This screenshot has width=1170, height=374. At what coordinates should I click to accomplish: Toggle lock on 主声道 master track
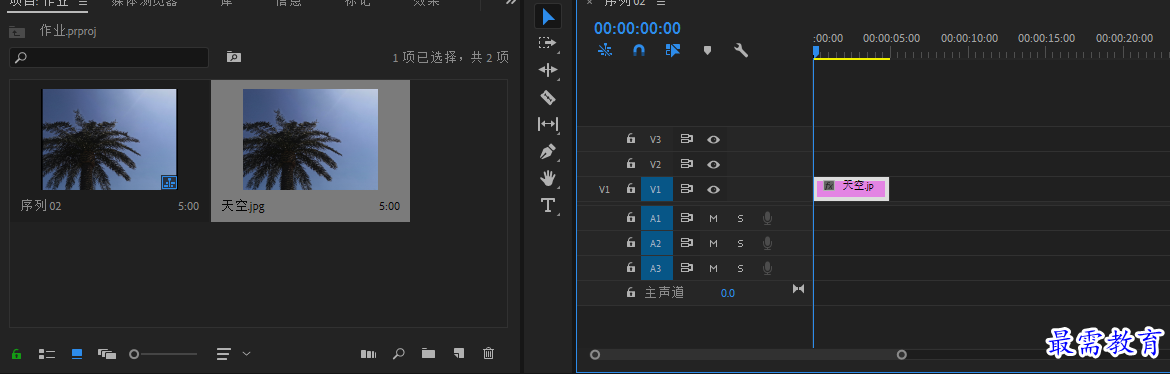(631, 293)
